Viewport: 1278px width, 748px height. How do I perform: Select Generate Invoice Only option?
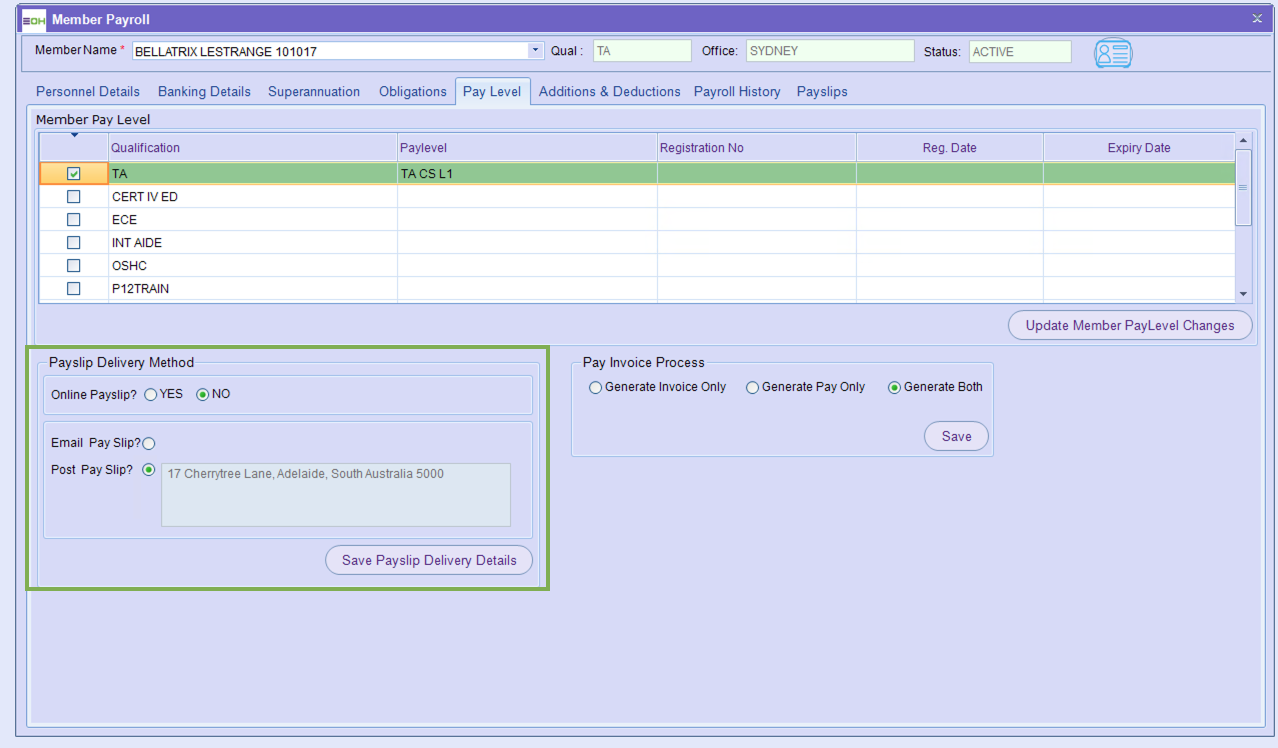[x=596, y=387]
